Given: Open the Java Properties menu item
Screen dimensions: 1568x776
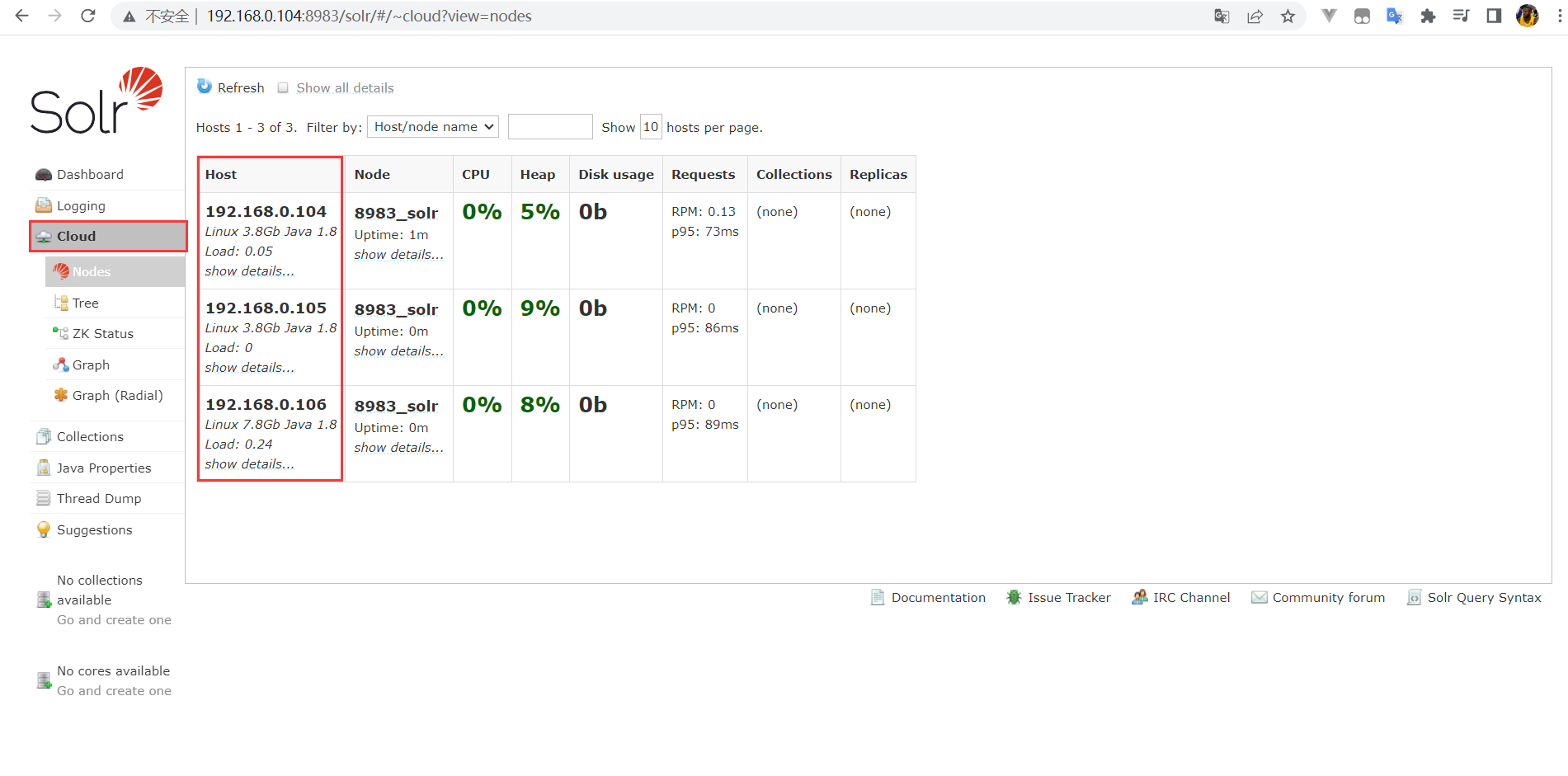Looking at the screenshot, I should [x=107, y=468].
